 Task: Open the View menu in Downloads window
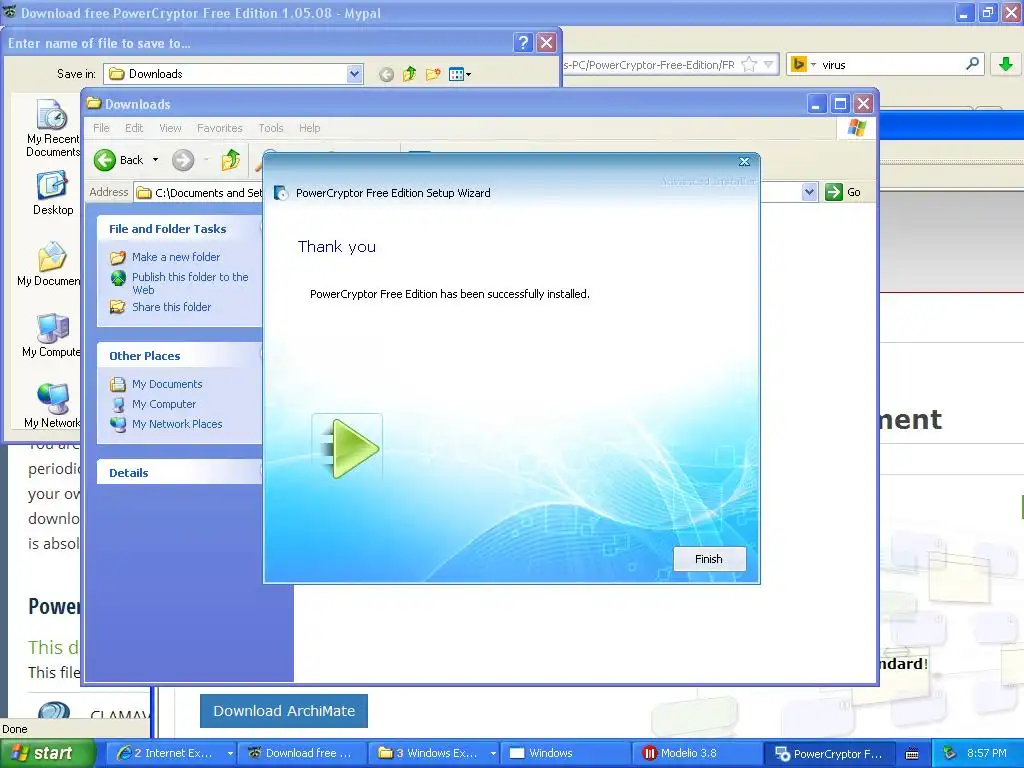(170, 128)
